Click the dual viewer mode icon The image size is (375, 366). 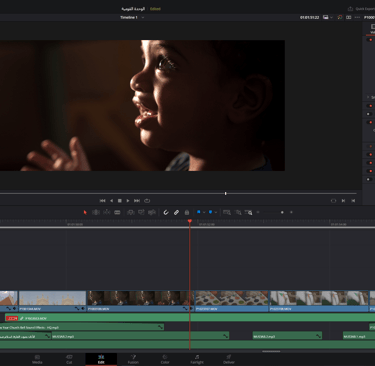(x=349, y=17)
